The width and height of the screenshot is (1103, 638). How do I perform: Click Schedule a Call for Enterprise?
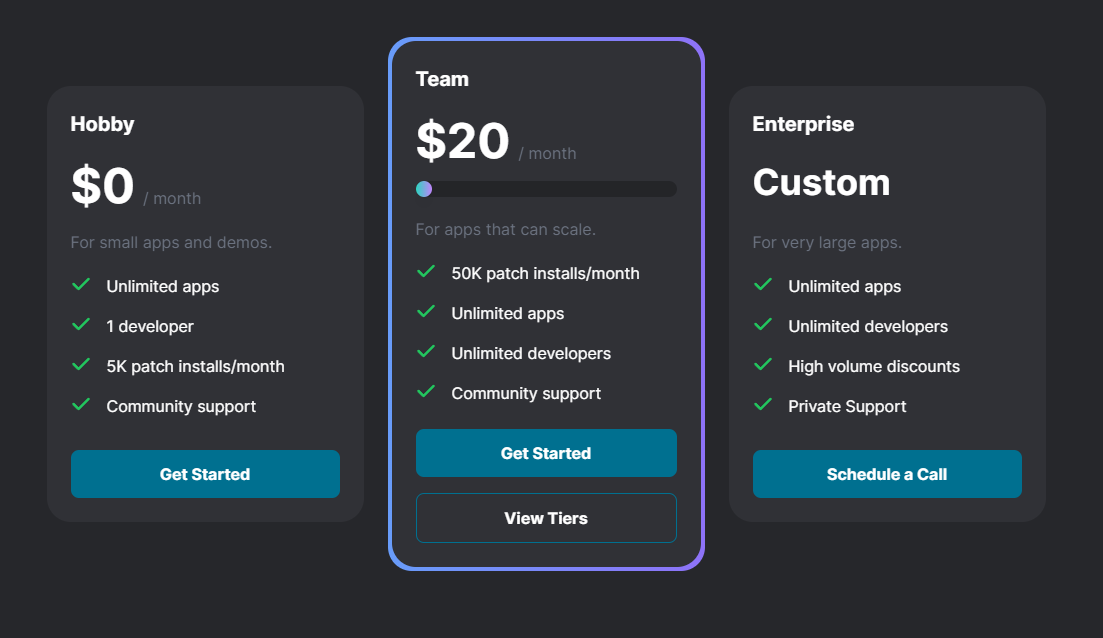pos(886,474)
